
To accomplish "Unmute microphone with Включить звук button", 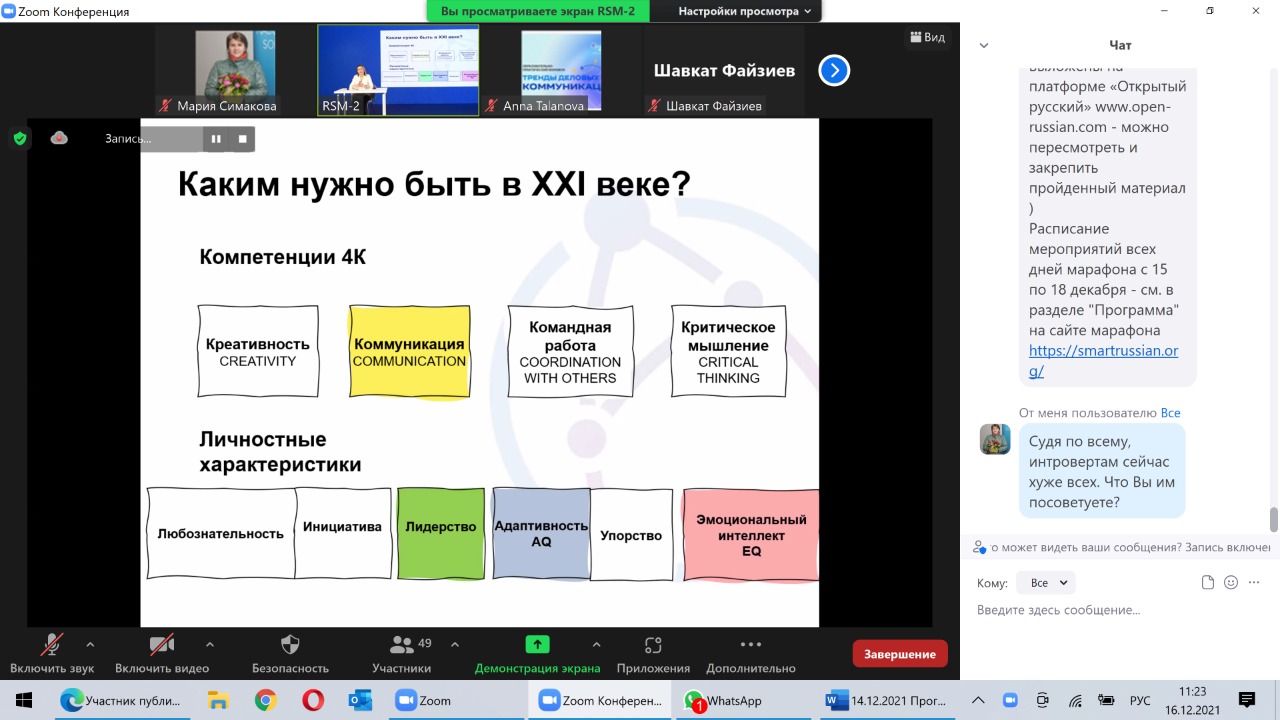I will pos(52,654).
